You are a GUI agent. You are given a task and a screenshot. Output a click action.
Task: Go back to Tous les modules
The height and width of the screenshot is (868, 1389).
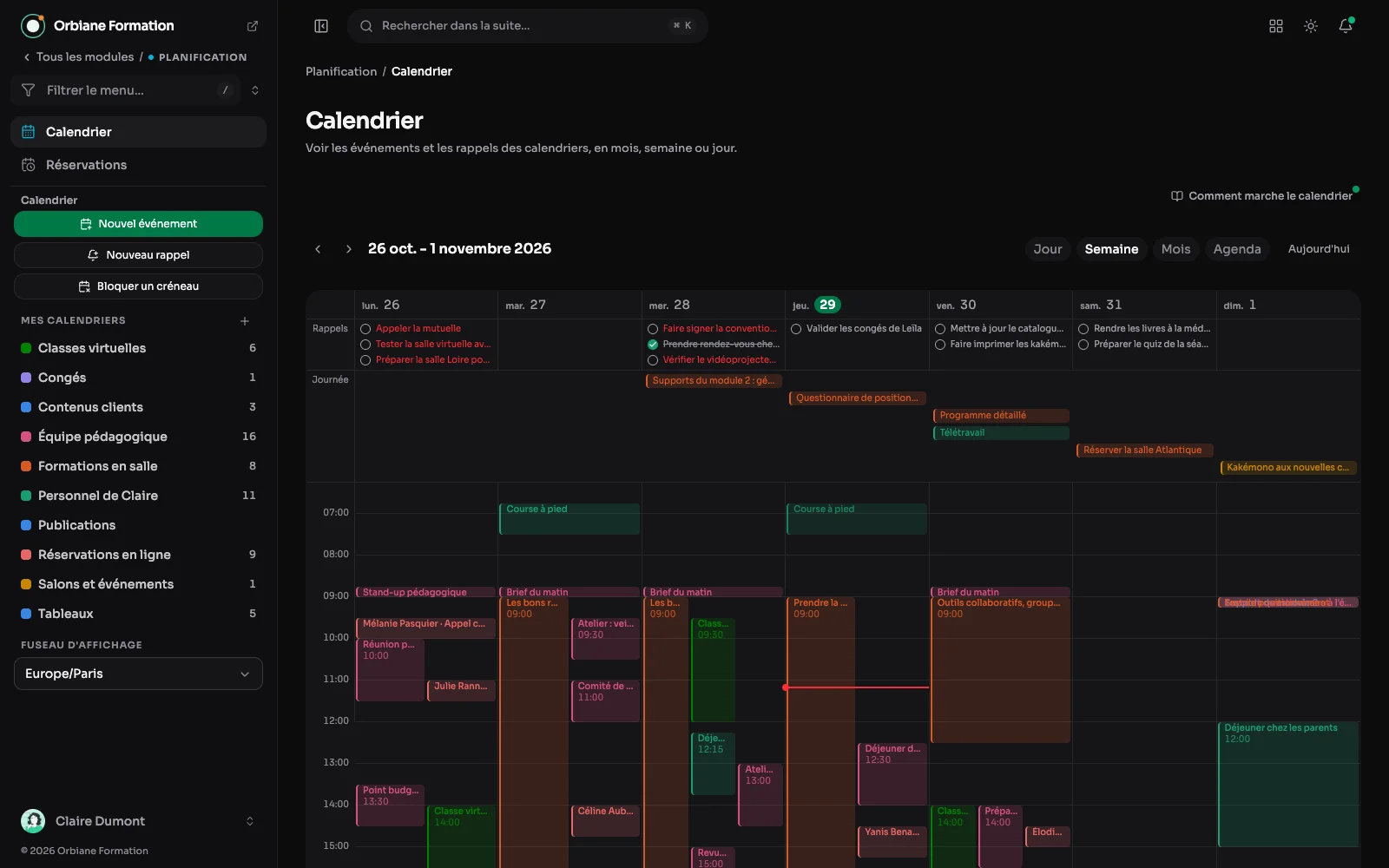[x=78, y=57]
